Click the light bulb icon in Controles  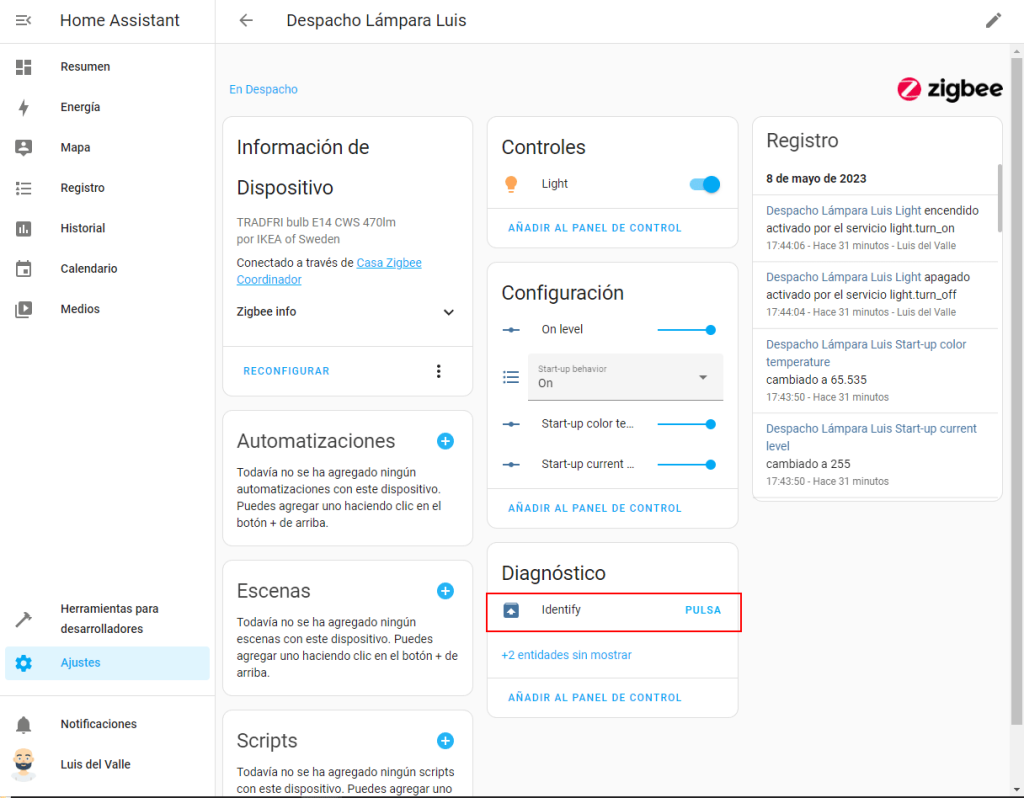pos(511,184)
